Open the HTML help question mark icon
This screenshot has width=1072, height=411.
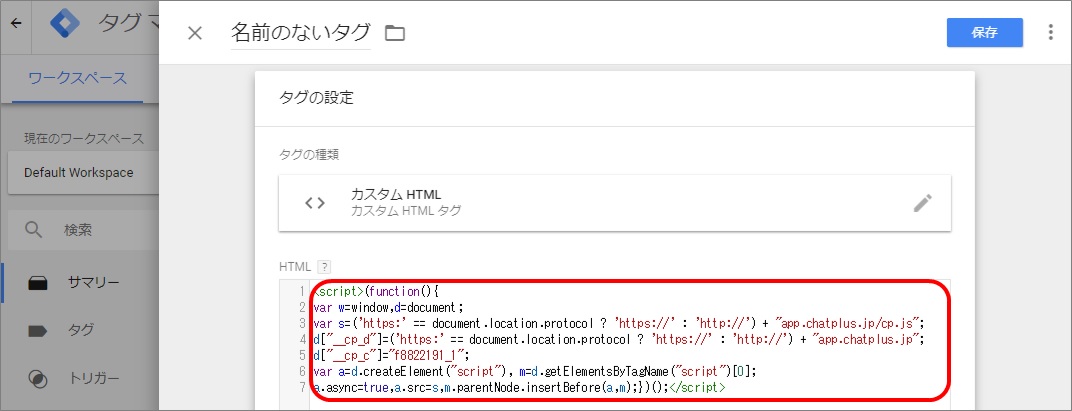pyautogui.click(x=325, y=266)
